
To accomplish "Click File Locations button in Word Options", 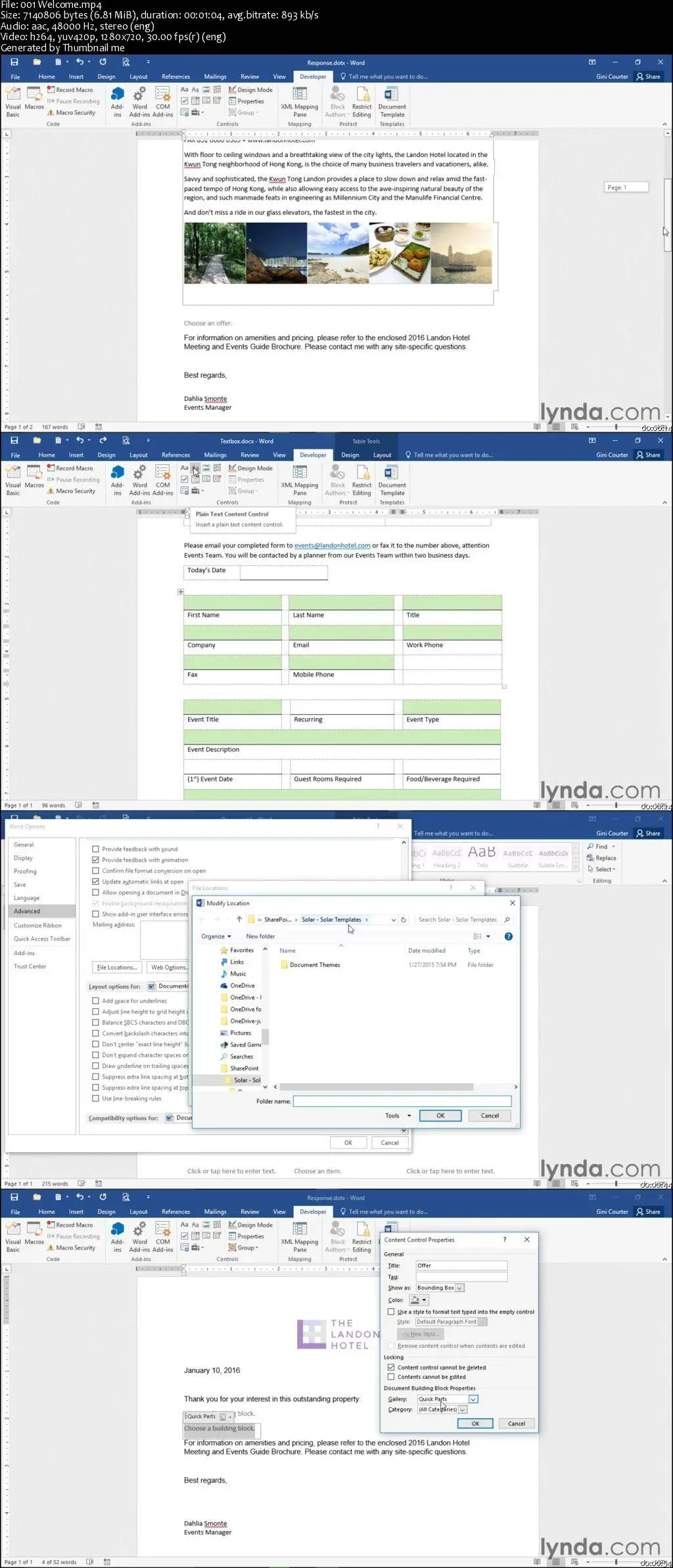I will (x=117, y=967).
